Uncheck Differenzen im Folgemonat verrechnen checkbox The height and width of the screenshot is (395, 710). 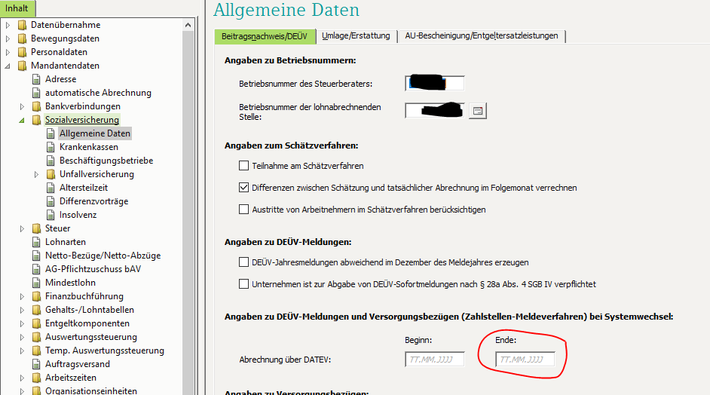pos(244,188)
